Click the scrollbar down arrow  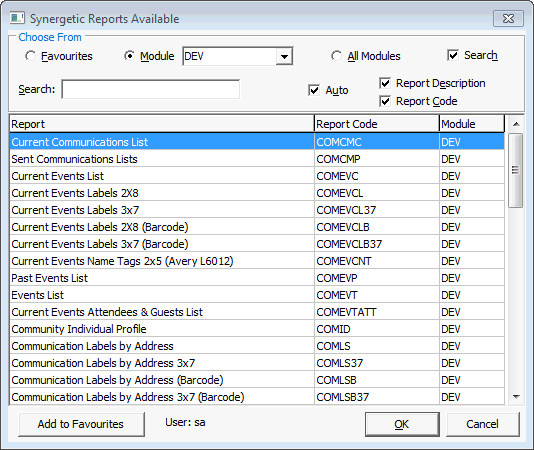516,397
